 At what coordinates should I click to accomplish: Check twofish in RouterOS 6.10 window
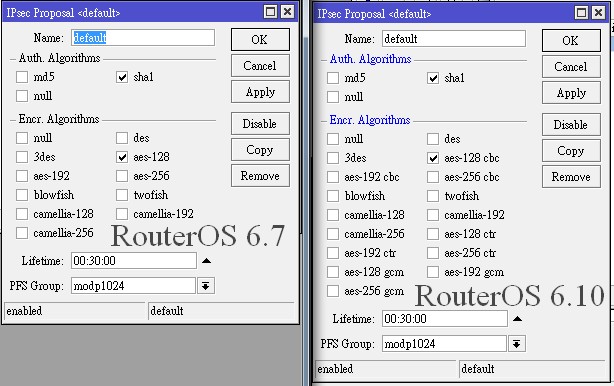pos(433,196)
